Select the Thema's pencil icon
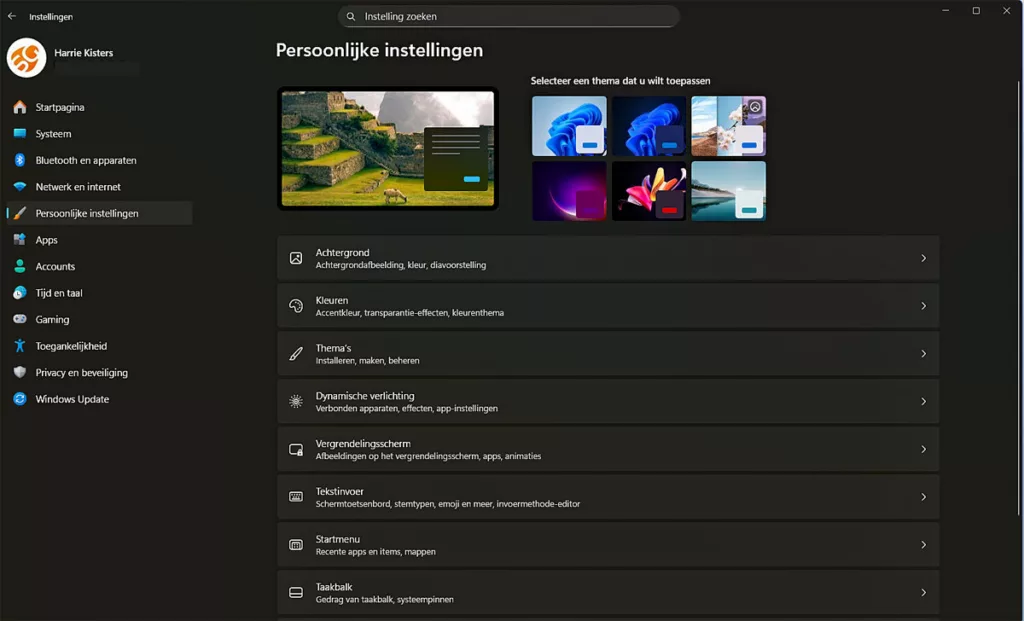The height and width of the screenshot is (621, 1024). coord(295,353)
